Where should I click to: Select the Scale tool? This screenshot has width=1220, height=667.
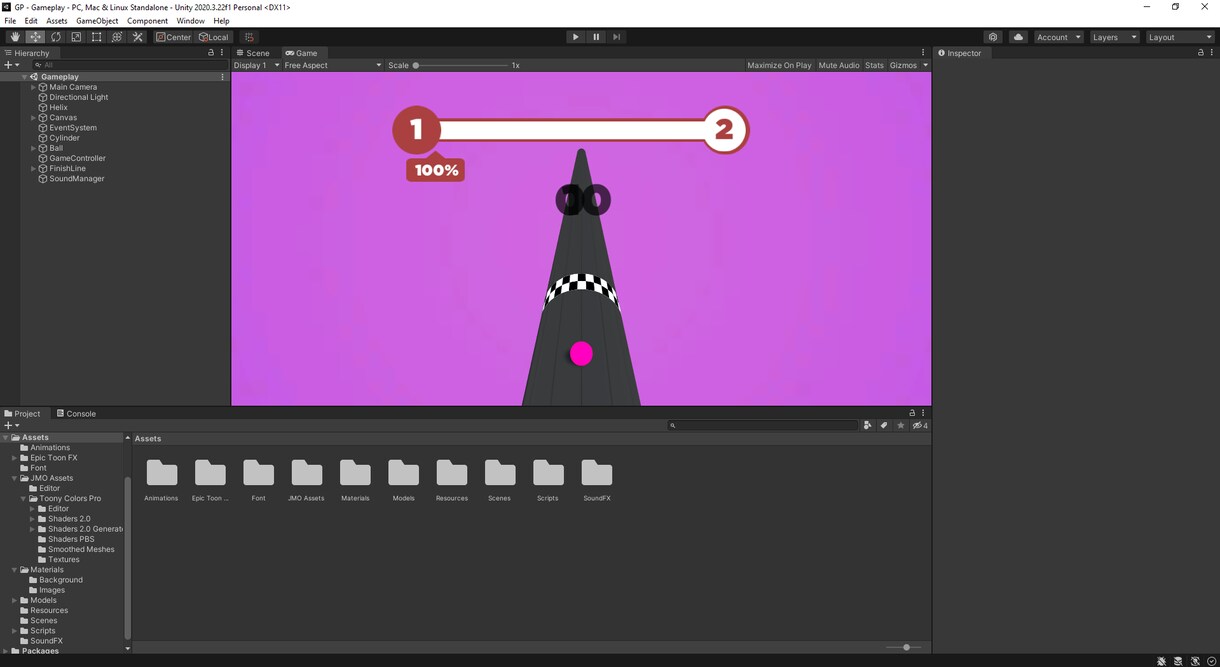click(x=76, y=37)
